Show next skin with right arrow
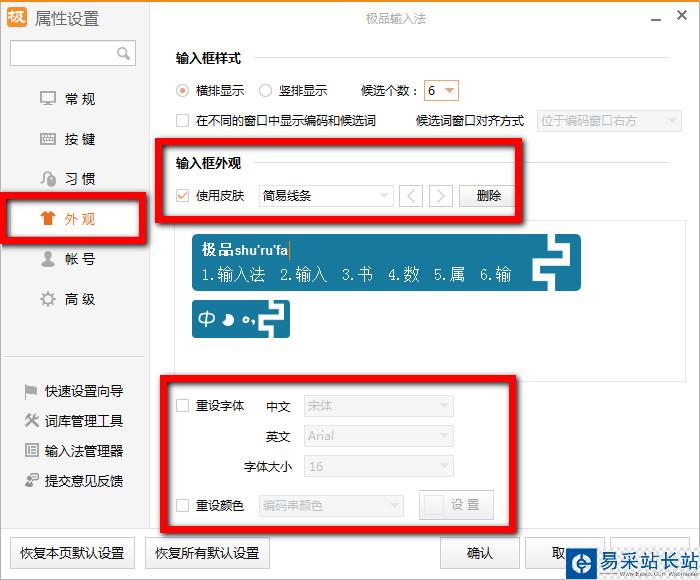 click(x=441, y=196)
